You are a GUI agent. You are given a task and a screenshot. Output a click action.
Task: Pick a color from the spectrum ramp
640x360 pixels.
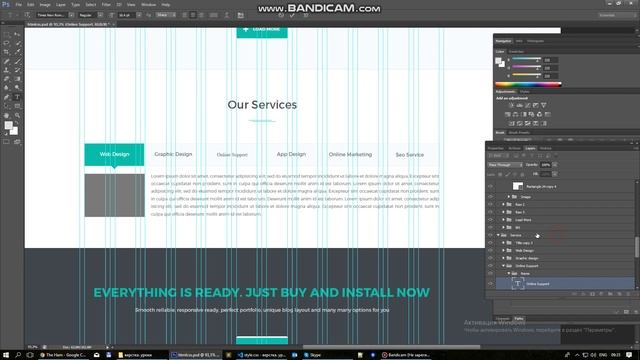pyautogui.click(x=528, y=84)
